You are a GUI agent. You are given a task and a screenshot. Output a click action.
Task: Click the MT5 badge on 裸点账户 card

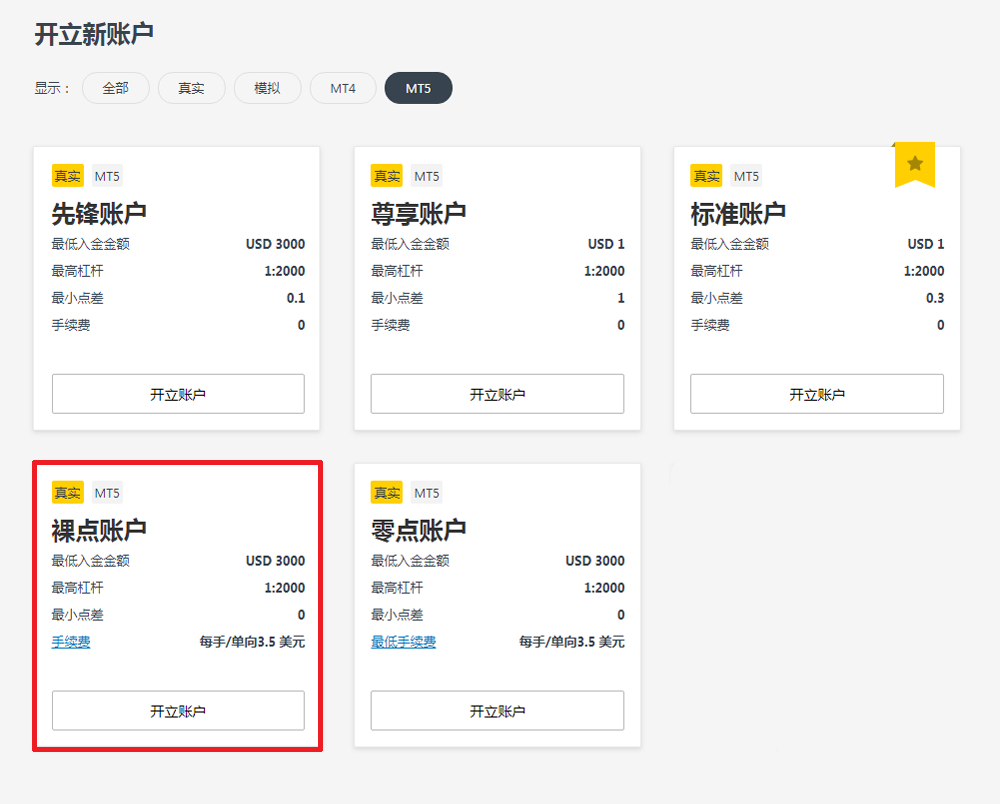point(107,493)
